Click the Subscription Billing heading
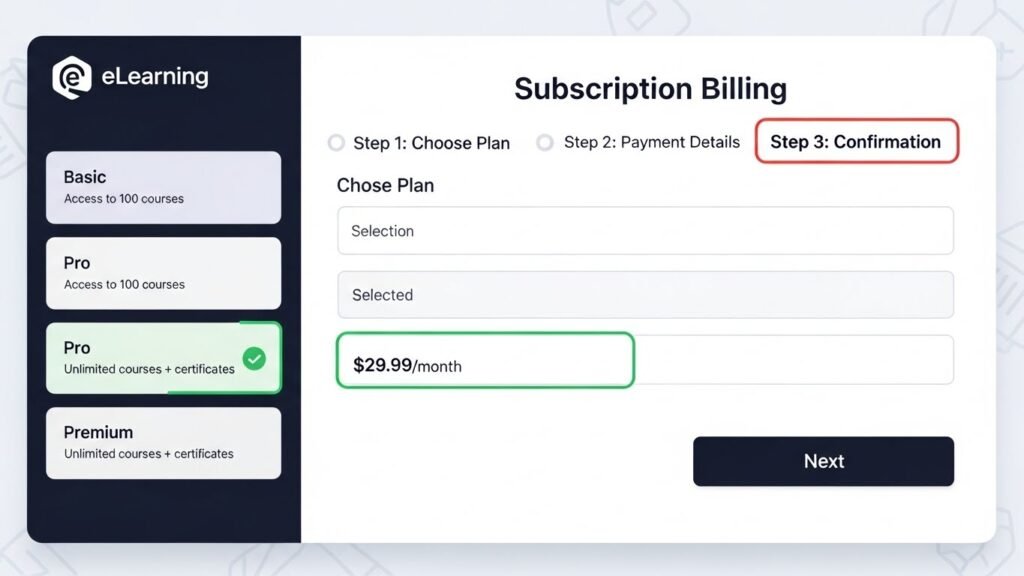Screen dimensions: 1024x576 click(651, 89)
